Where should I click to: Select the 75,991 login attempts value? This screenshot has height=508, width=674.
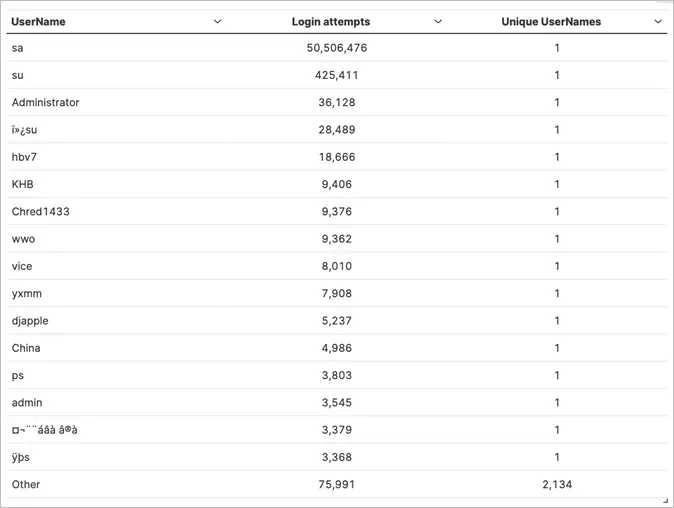(x=337, y=484)
